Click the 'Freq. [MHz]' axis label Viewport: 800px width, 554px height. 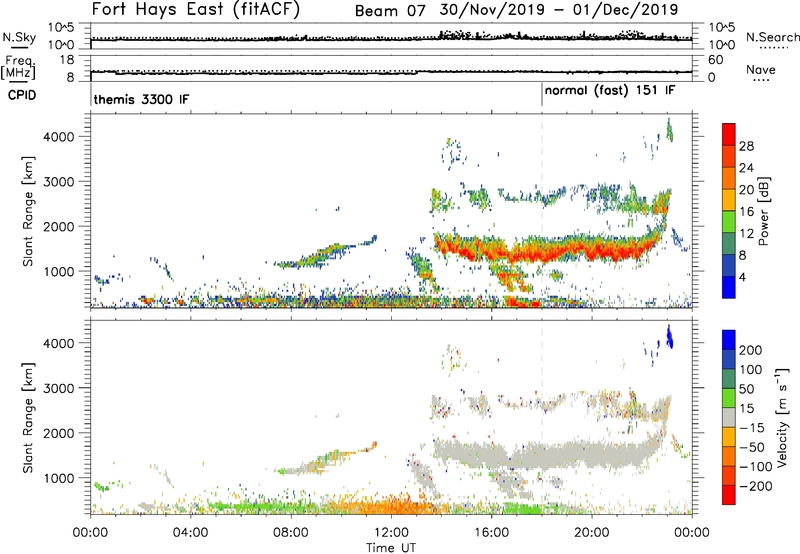point(18,68)
